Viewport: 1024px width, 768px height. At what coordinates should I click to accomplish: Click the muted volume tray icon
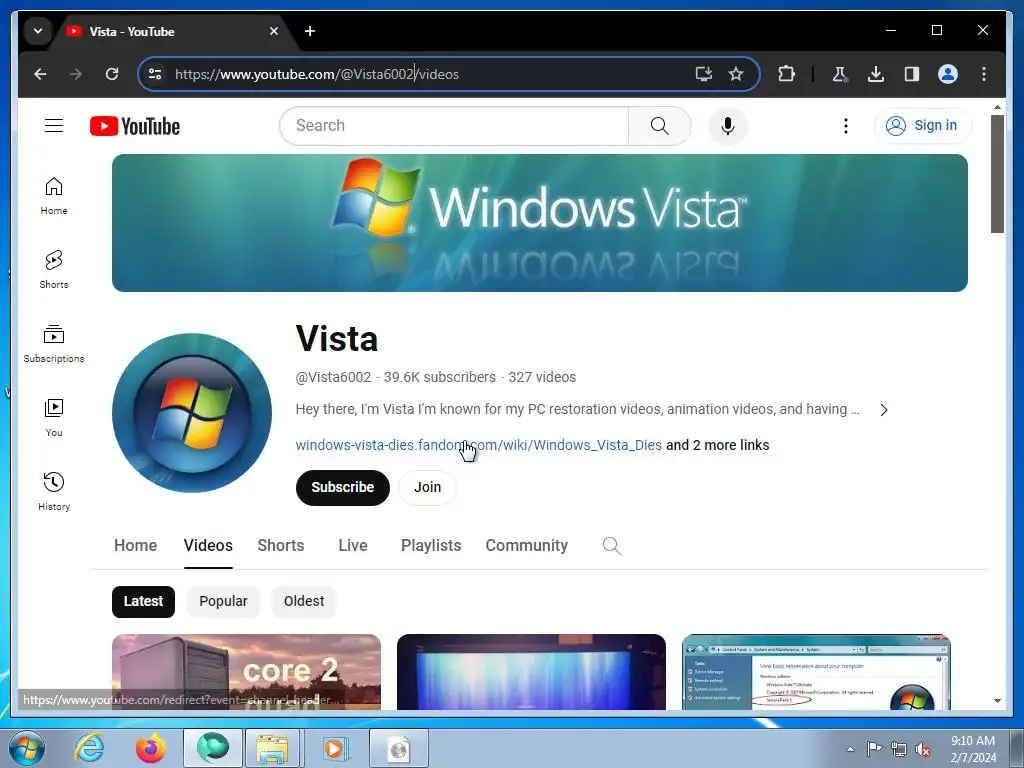pyautogui.click(x=923, y=750)
